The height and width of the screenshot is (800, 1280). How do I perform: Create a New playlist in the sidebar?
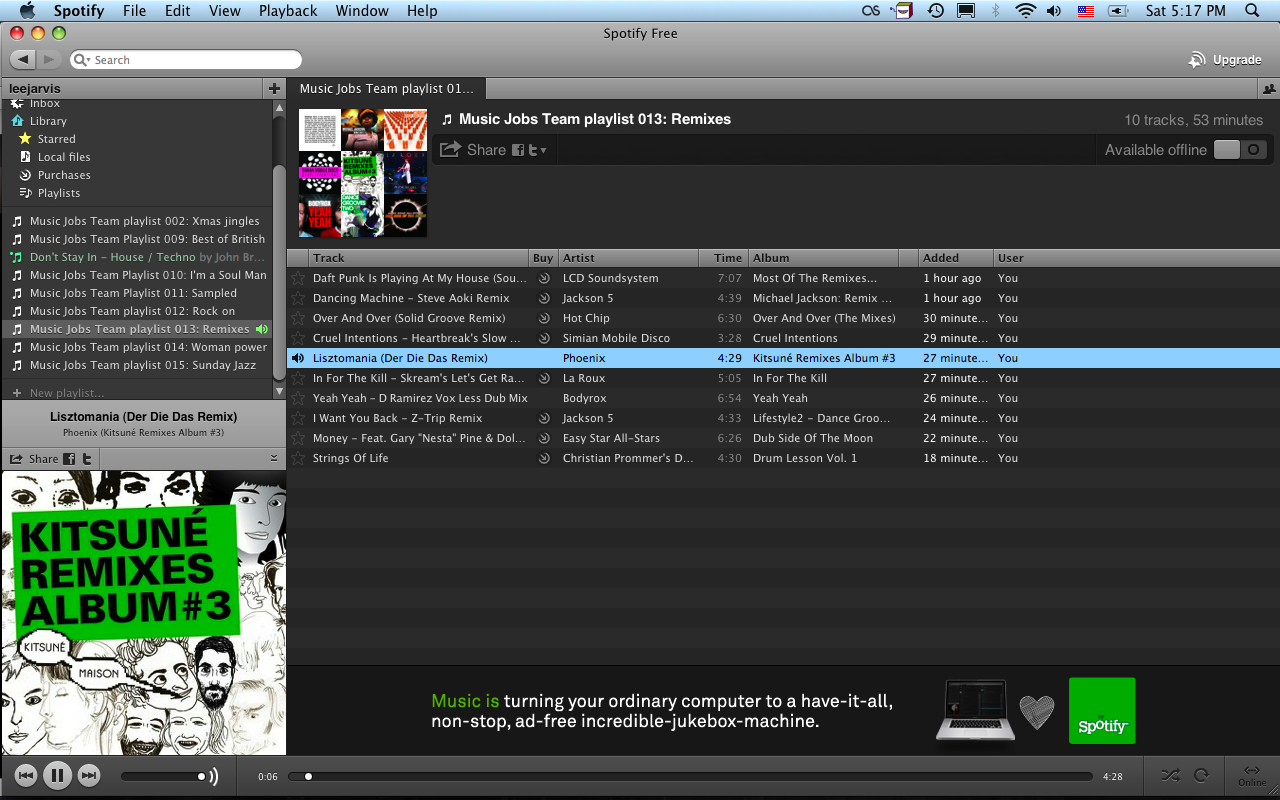coord(58,393)
